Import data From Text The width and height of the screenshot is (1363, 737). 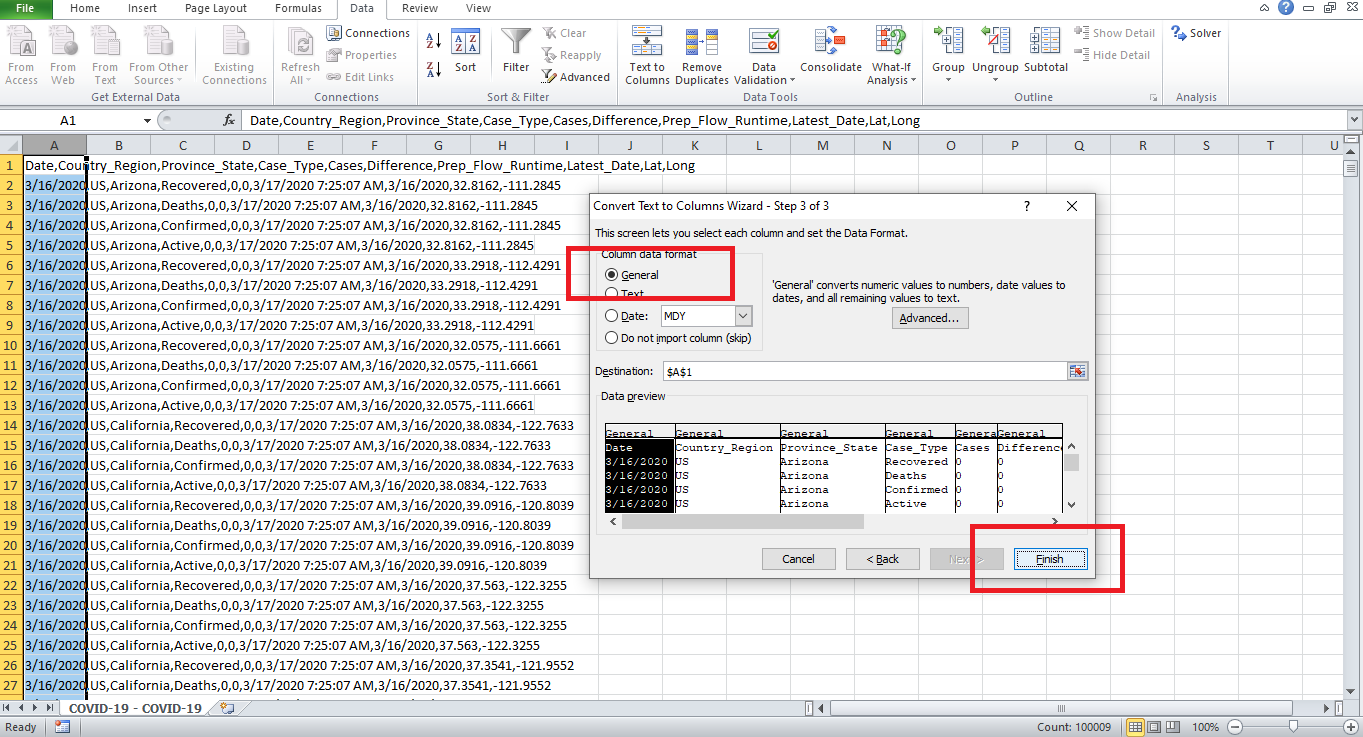coord(105,56)
